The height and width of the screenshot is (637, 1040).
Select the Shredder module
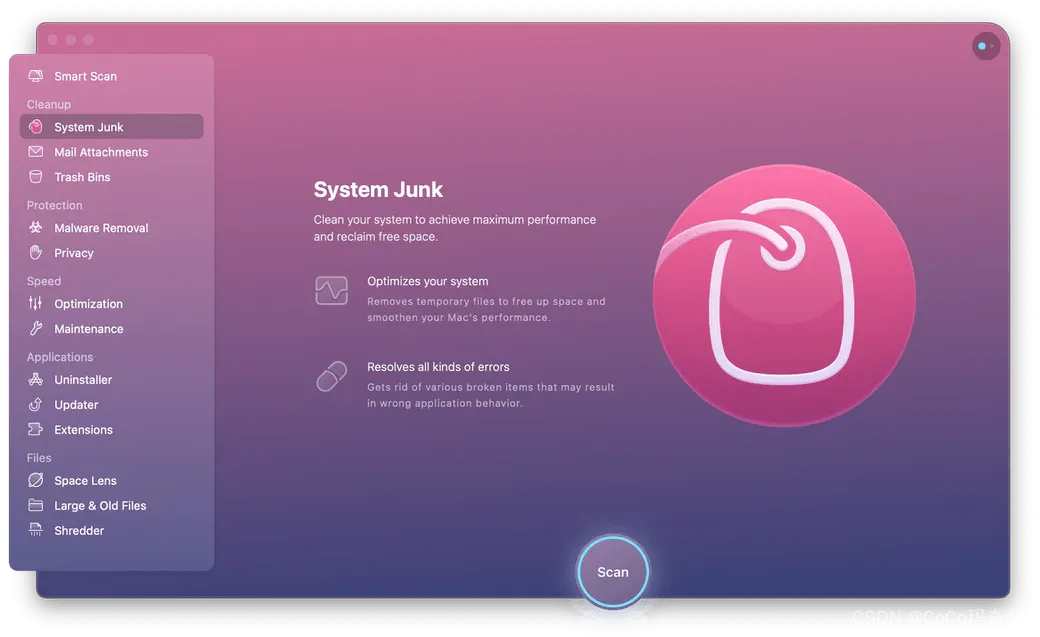coord(111,530)
